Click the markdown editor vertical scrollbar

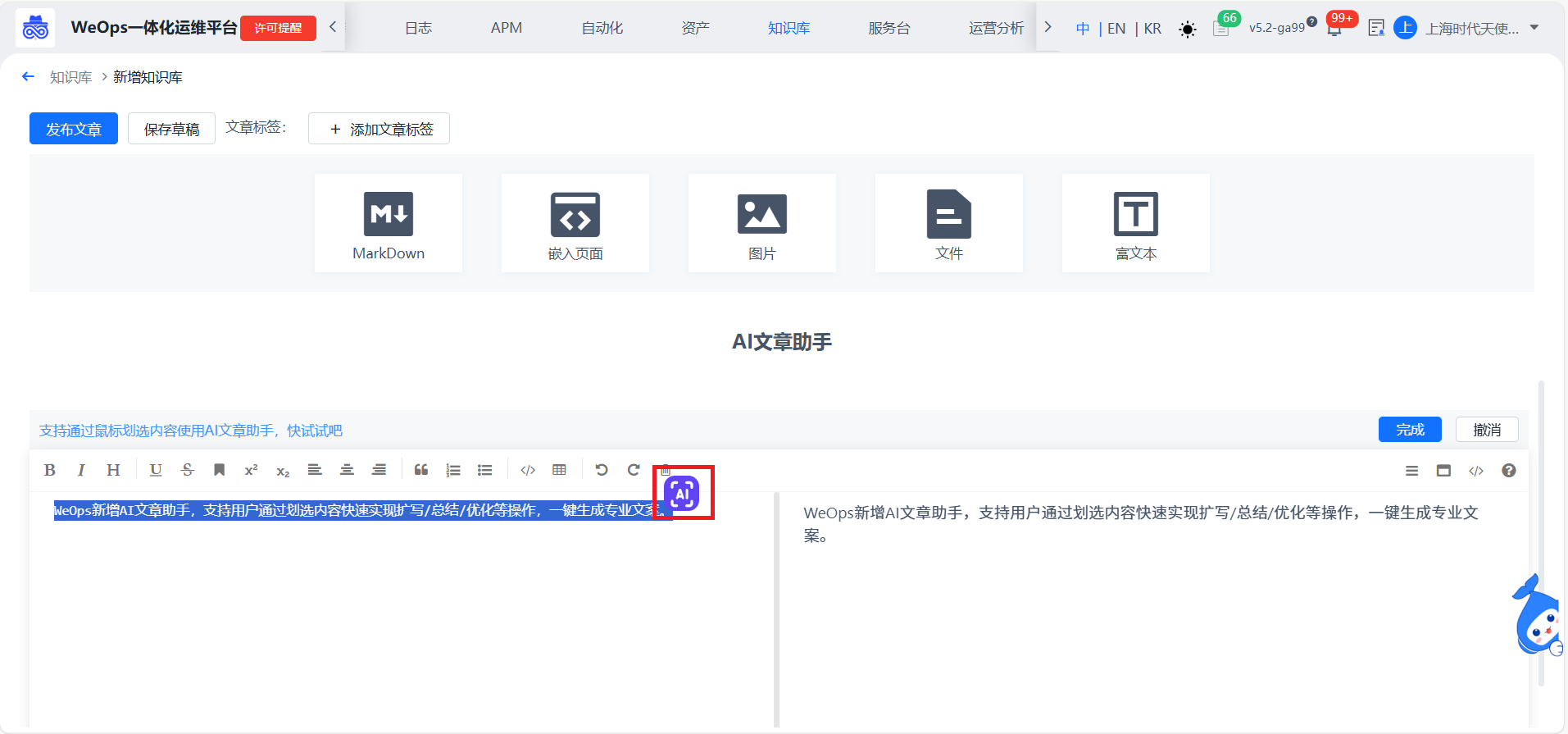(x=775, y=607)
